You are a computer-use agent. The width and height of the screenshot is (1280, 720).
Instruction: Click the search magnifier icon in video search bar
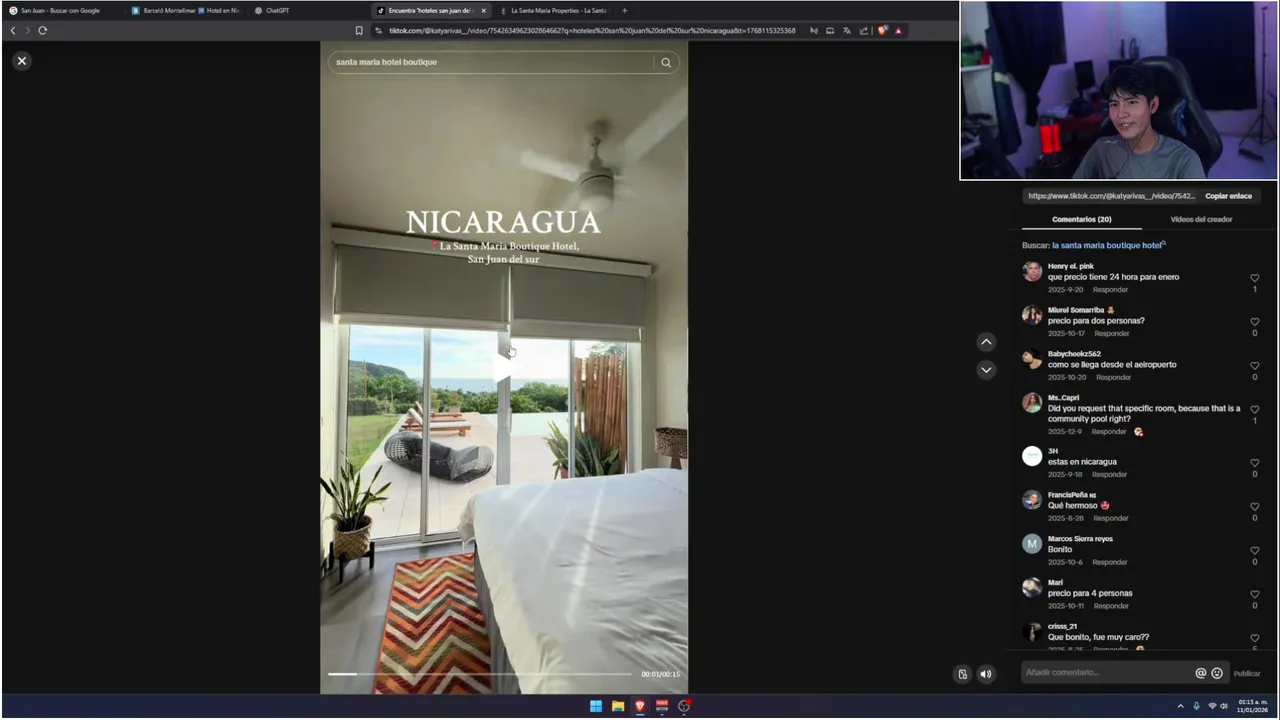(666, 62)
